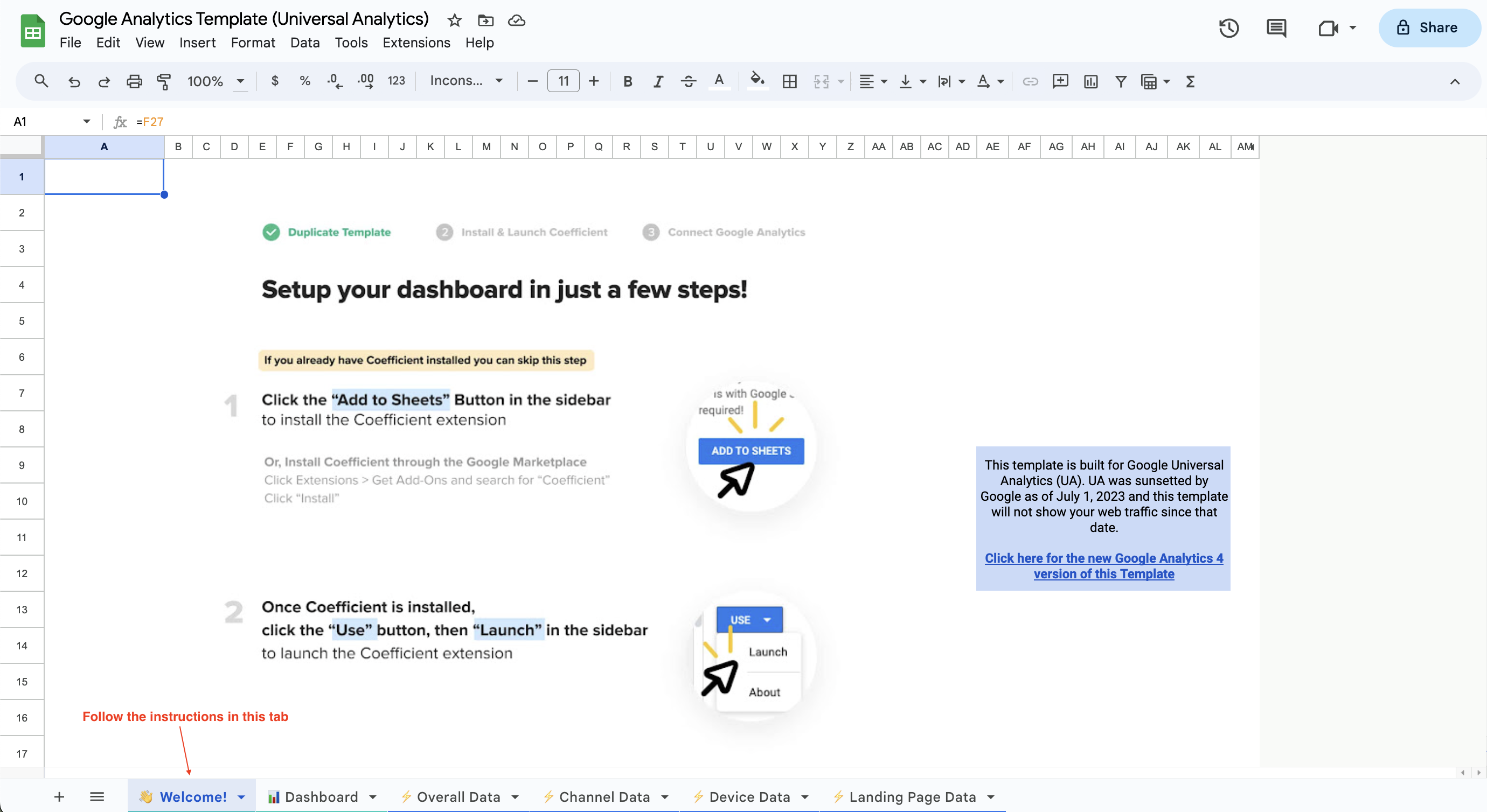Open the font family dropdown Incons...
The height and width of the screenshot is (812, 1487).
[x=467, y=81]
